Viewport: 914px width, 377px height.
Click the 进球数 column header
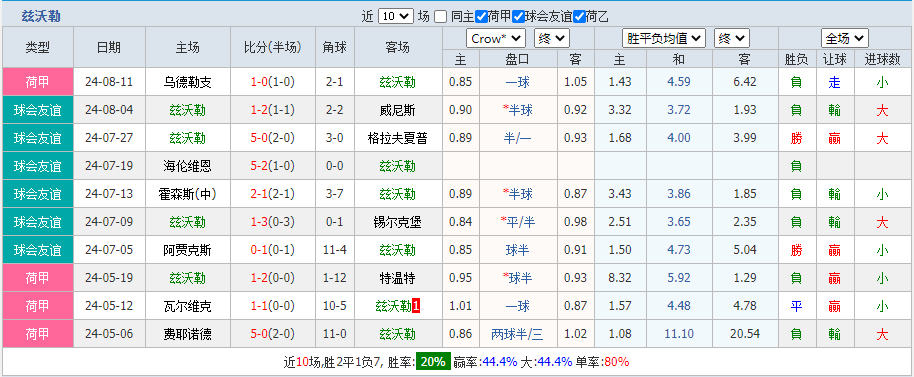point(883,59)
